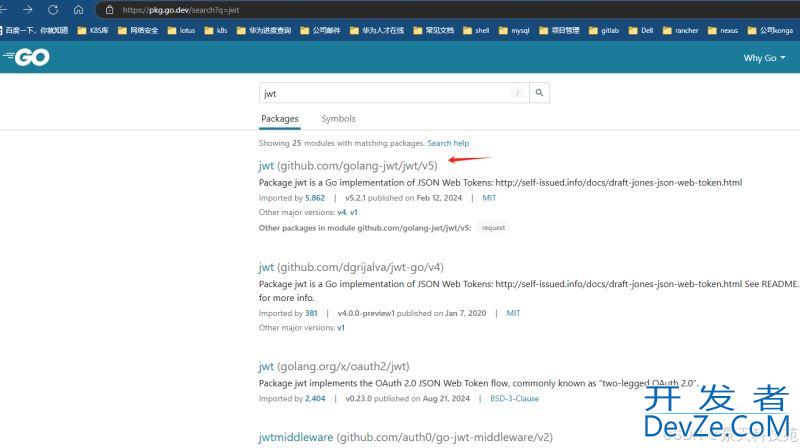
Task: Open the MIT license link for golang-jwt
Action: coord(489,197)
